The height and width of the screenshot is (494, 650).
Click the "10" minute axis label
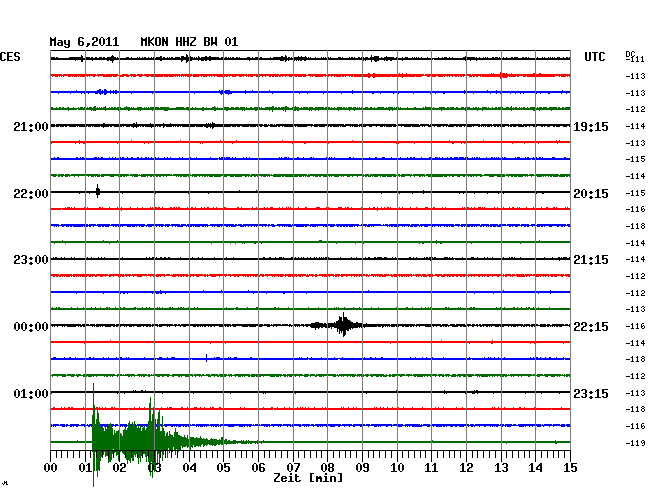pos(397,468)
